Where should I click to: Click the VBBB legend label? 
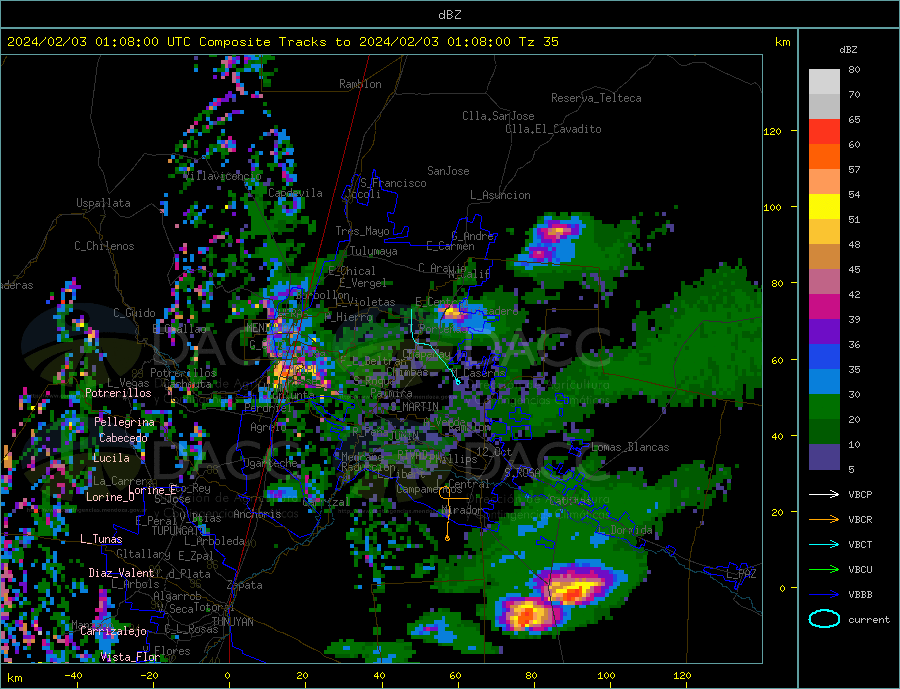coord(860,595)
